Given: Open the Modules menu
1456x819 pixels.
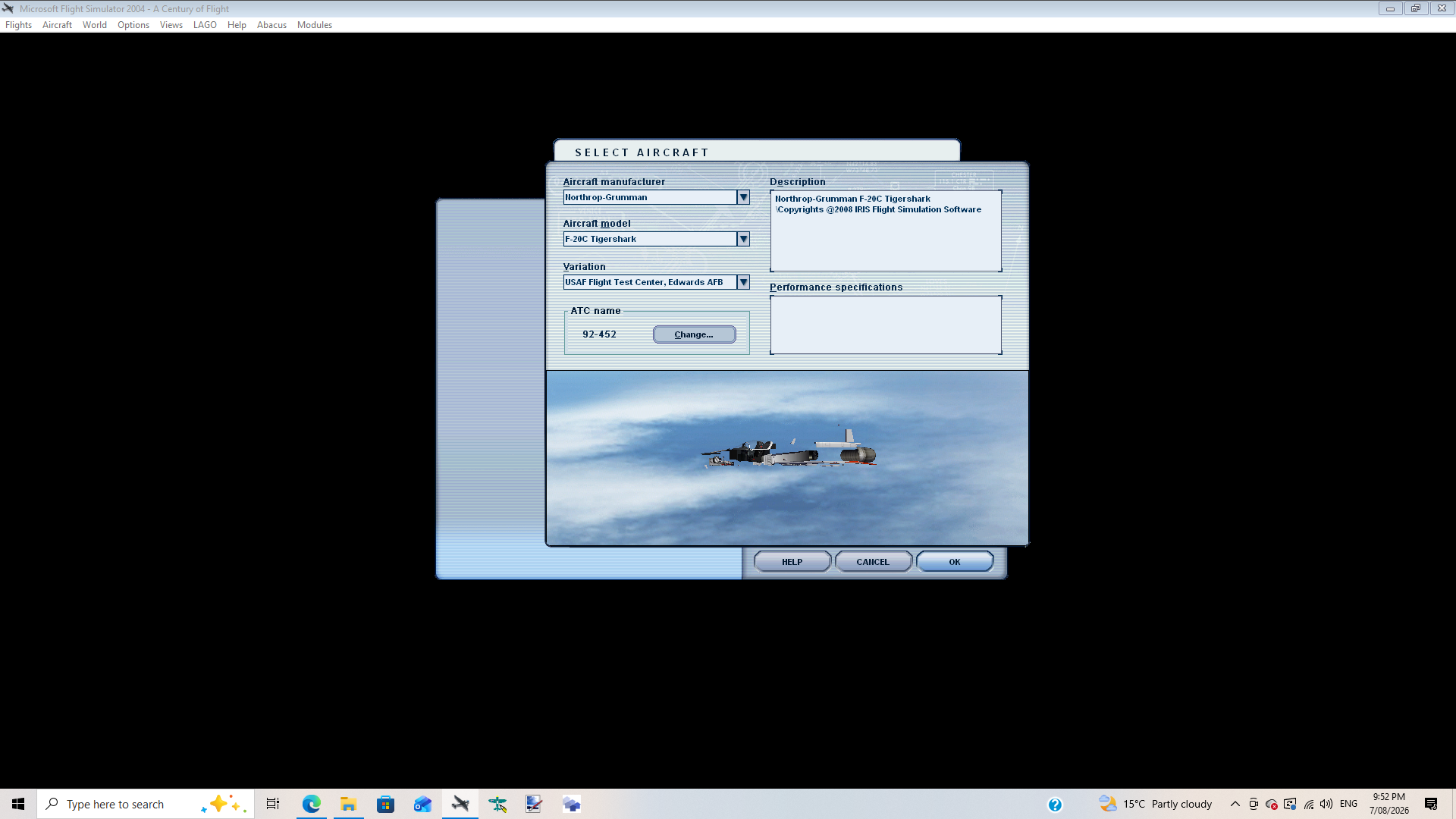Looking at the screenshot, I should tap(315, 25).
